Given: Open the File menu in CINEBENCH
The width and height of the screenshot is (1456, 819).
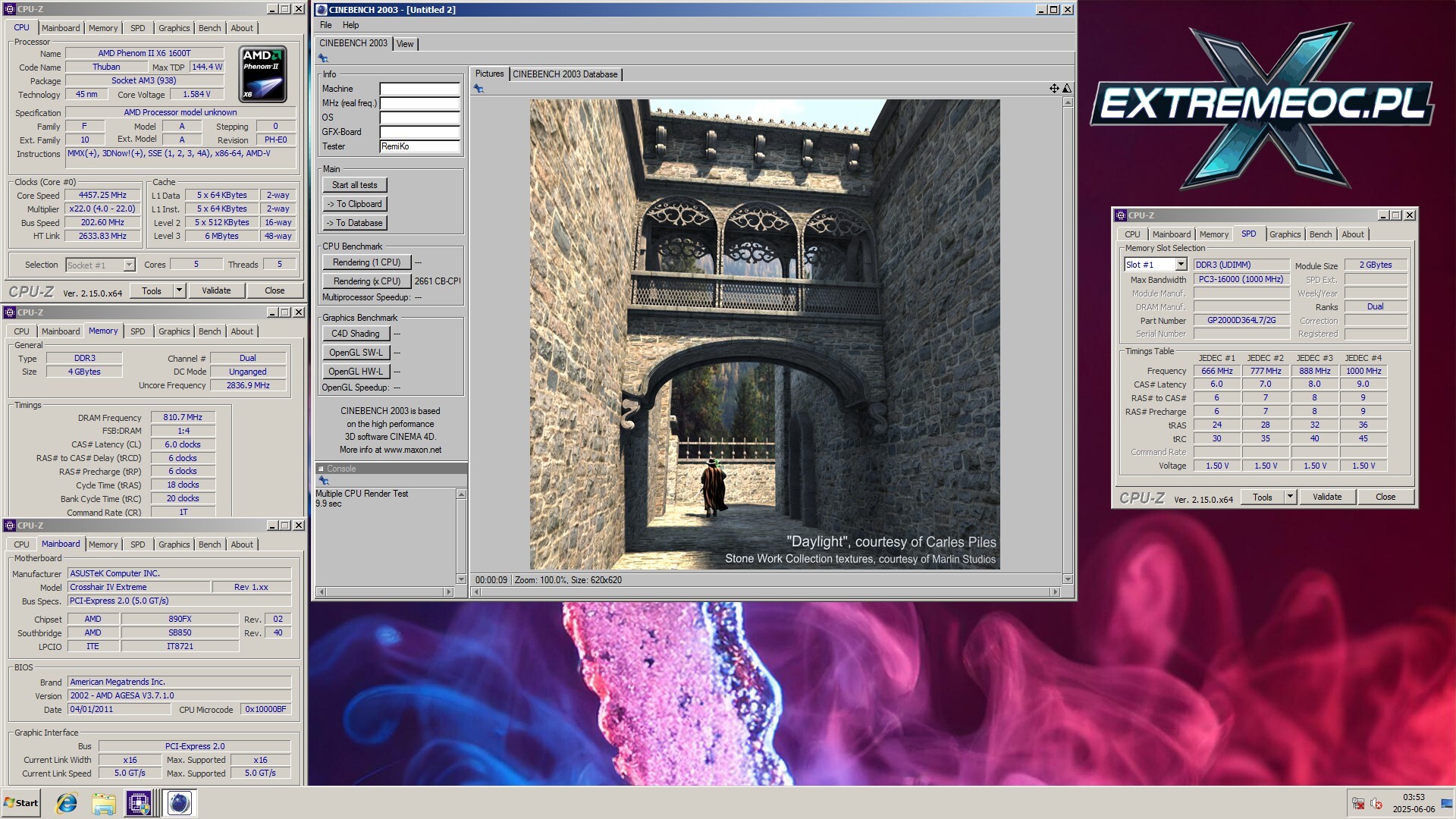Looking at the screenshot, I should [x=325, y=25].
